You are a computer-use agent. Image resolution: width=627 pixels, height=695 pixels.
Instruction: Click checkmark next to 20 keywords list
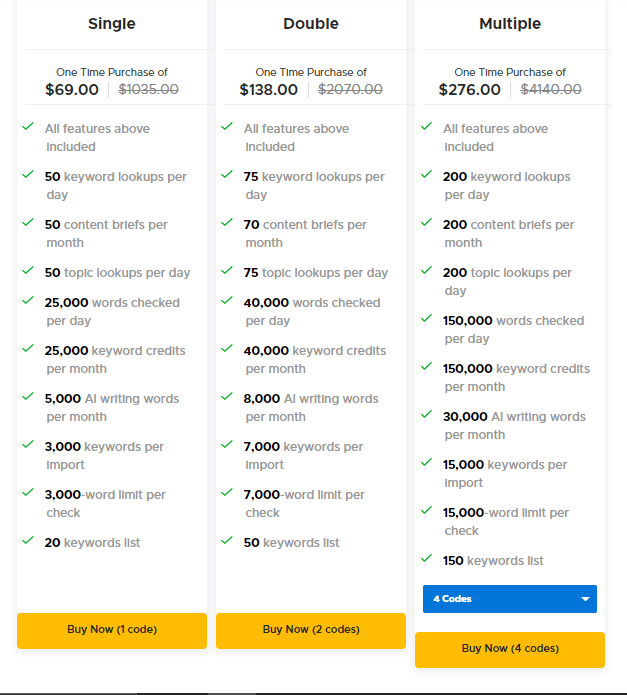coord(27,541)
